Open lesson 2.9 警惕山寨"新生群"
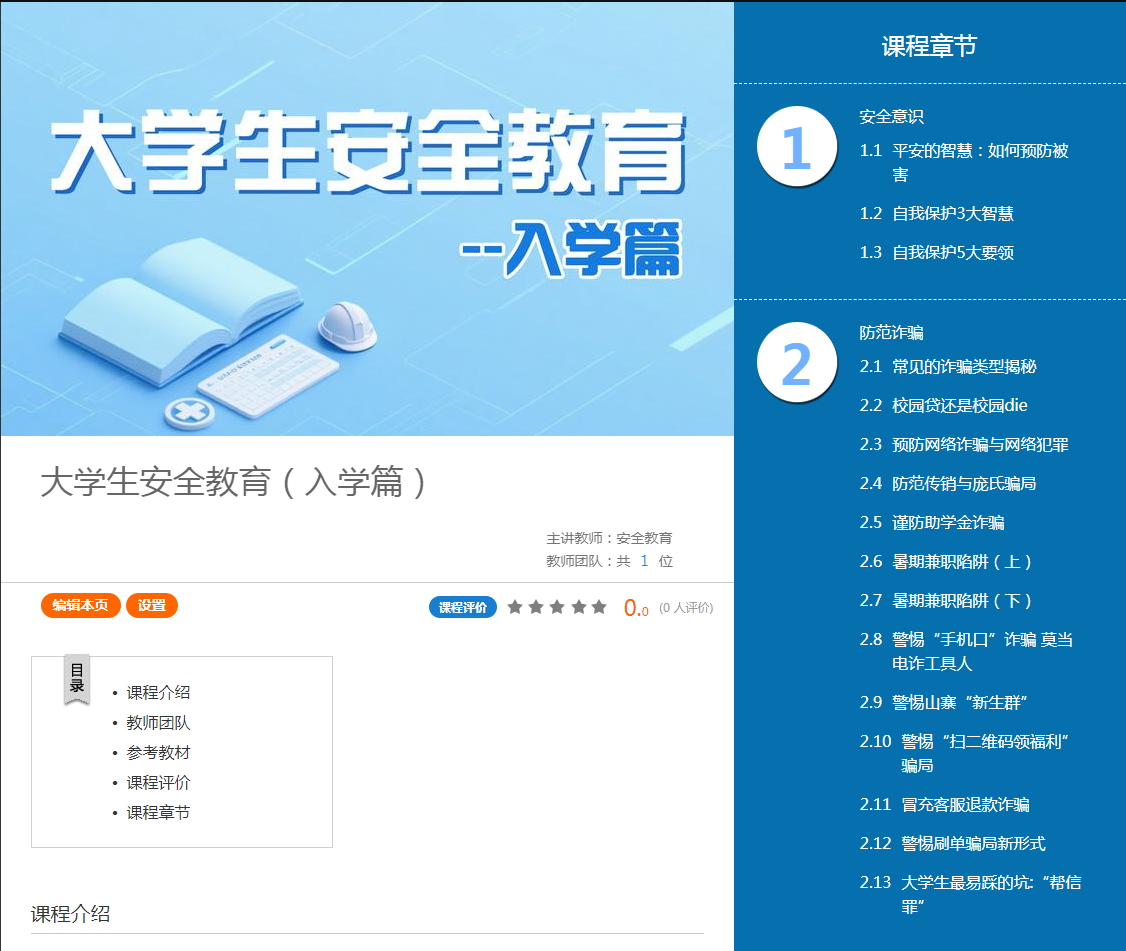The height and width of the screenshot is (951, 1126). (960, 702)
